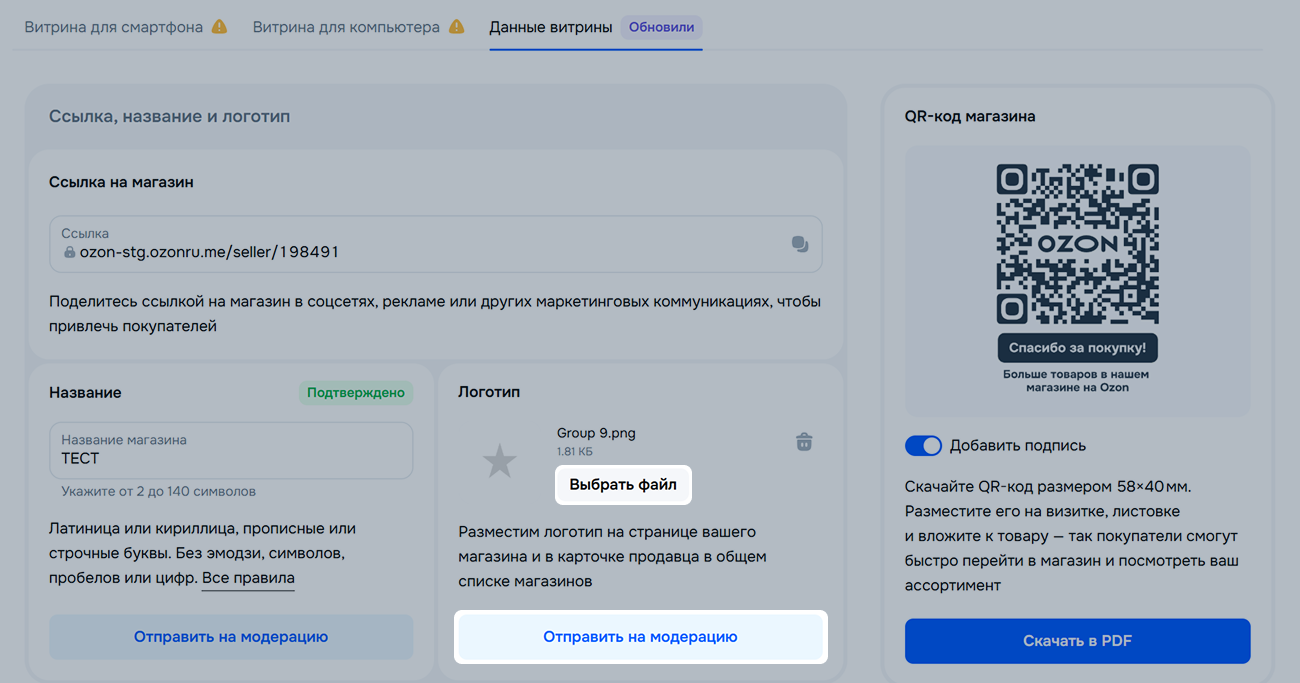Screen dimensions: 1300x683
Task: Open the Витрина для смартфона tab
Action: click(x=114, y=27)
